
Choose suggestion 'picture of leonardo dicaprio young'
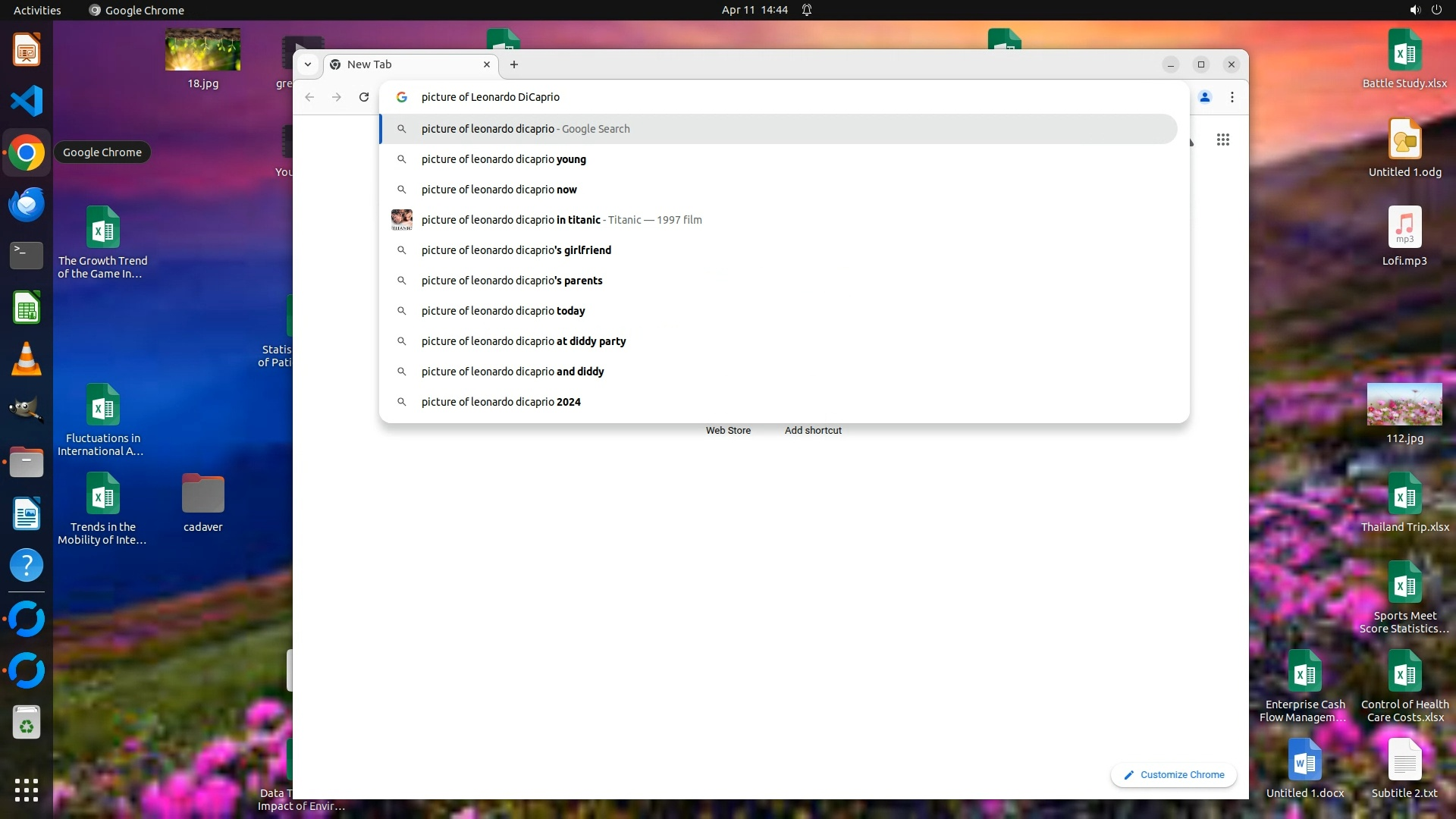(x=504, y=159)
